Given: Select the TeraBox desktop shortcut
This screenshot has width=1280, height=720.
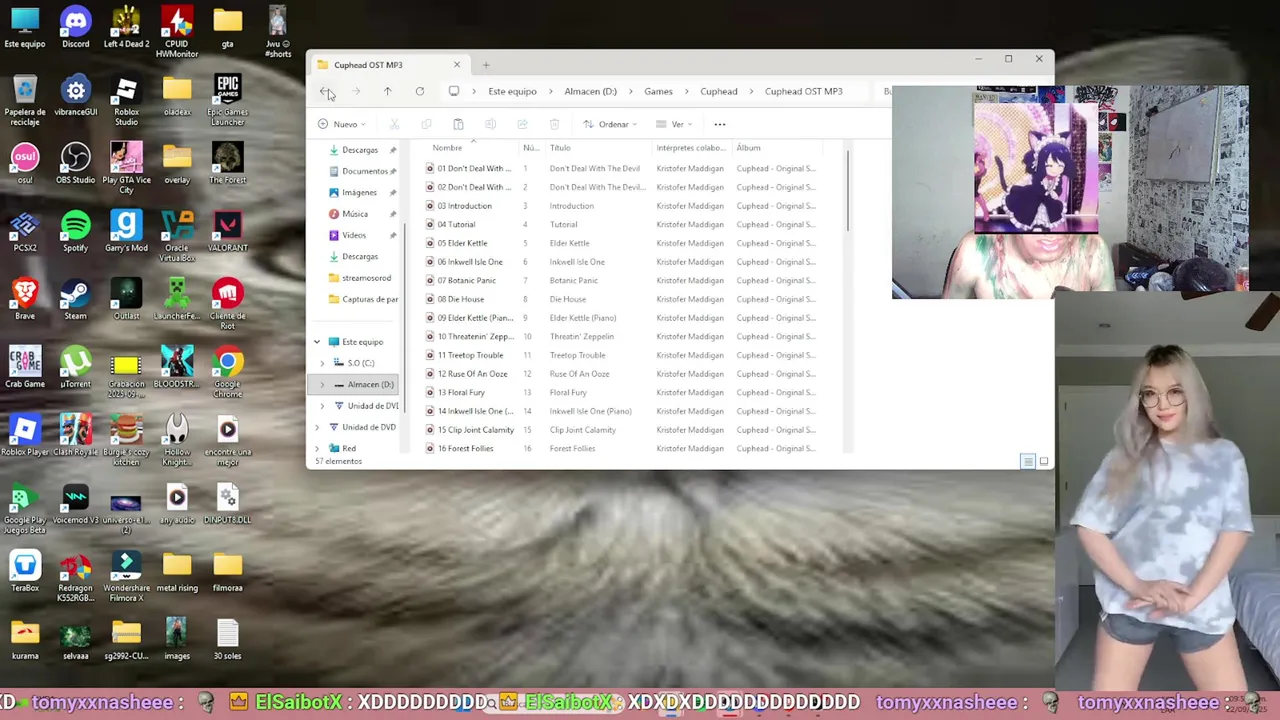Looking at the screenshot, I should 25,572.
